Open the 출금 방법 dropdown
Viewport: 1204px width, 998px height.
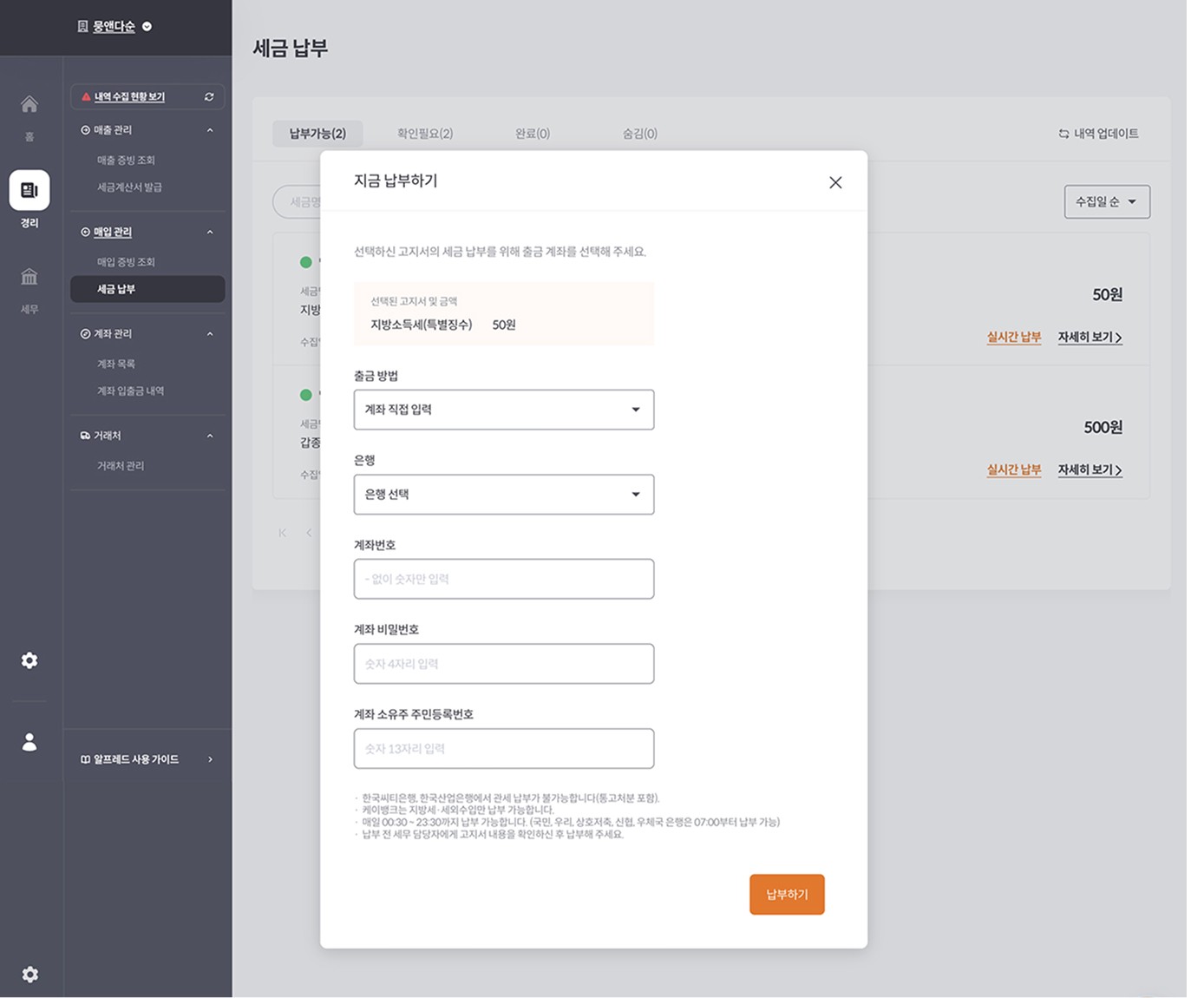[503, 409]
